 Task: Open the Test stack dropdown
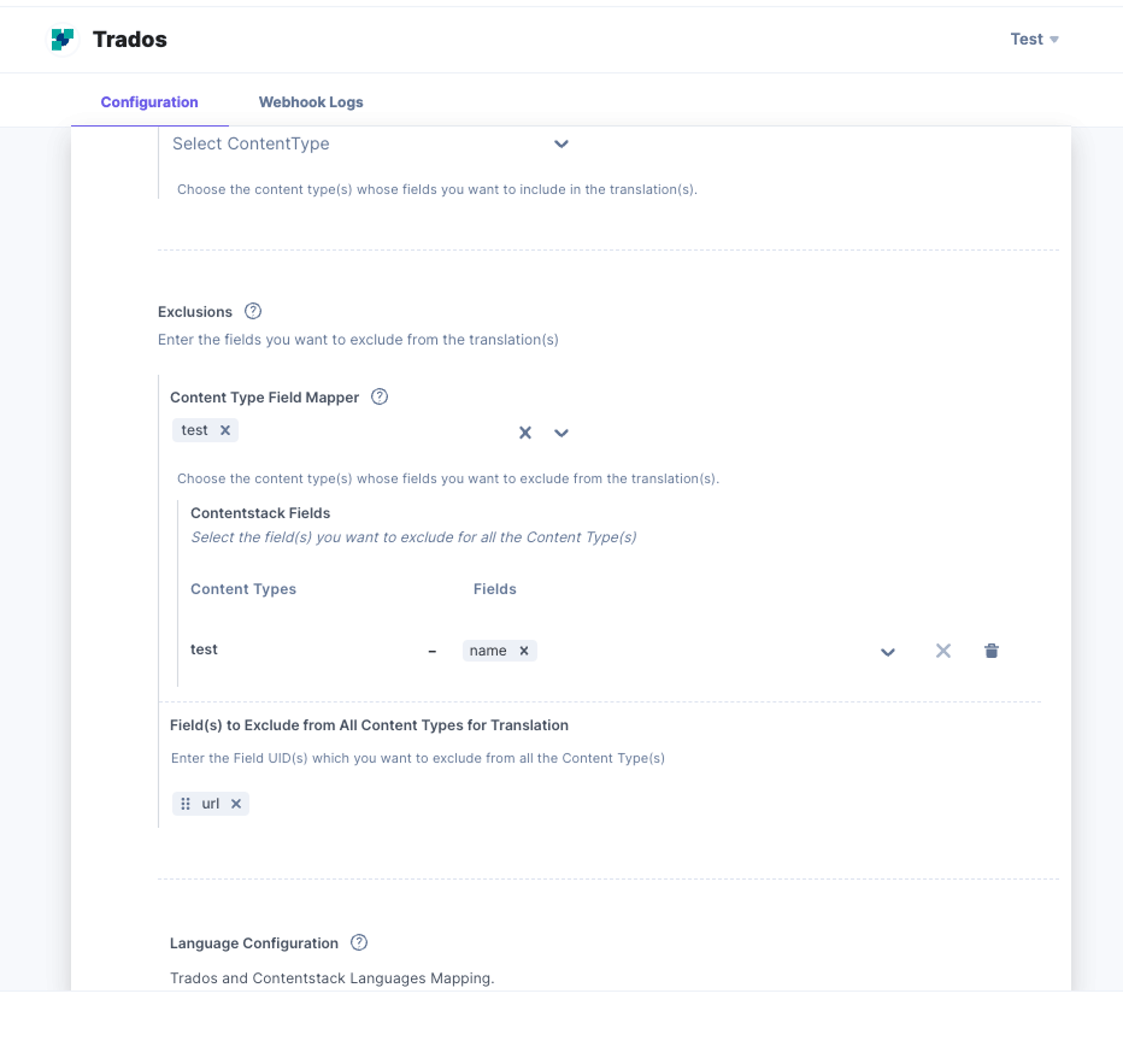[x=1034, y=39]
